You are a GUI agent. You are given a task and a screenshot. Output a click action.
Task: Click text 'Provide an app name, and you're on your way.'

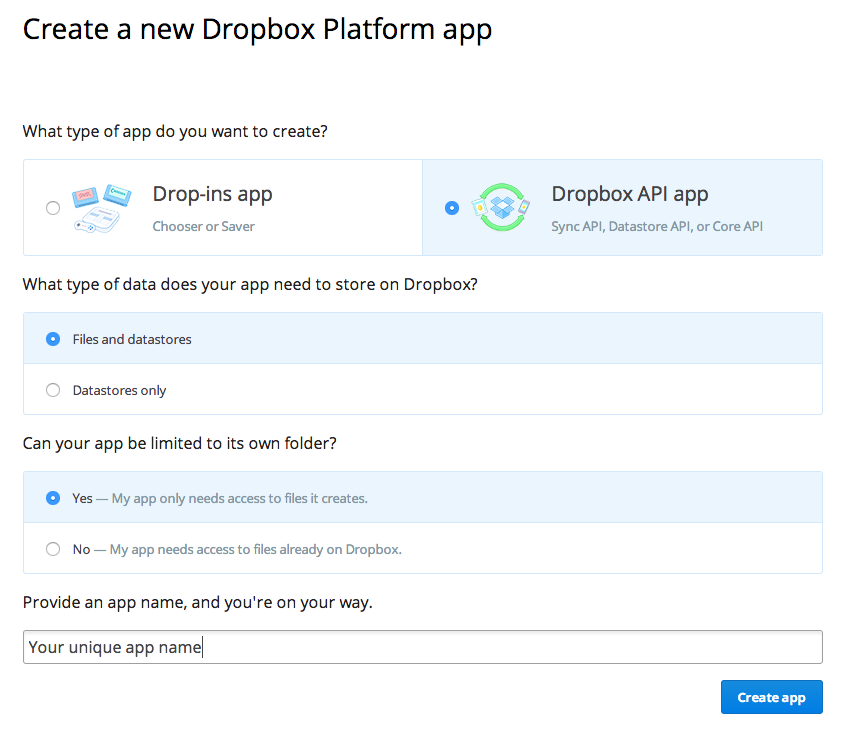pyautogui.click(x=198, y=603)
